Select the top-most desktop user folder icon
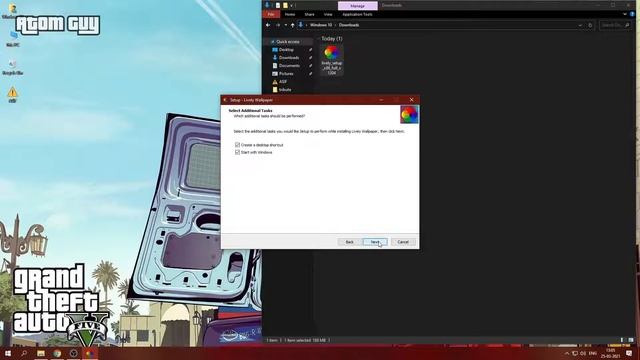This screenshot has height=360, width=640. click(12, 11)
